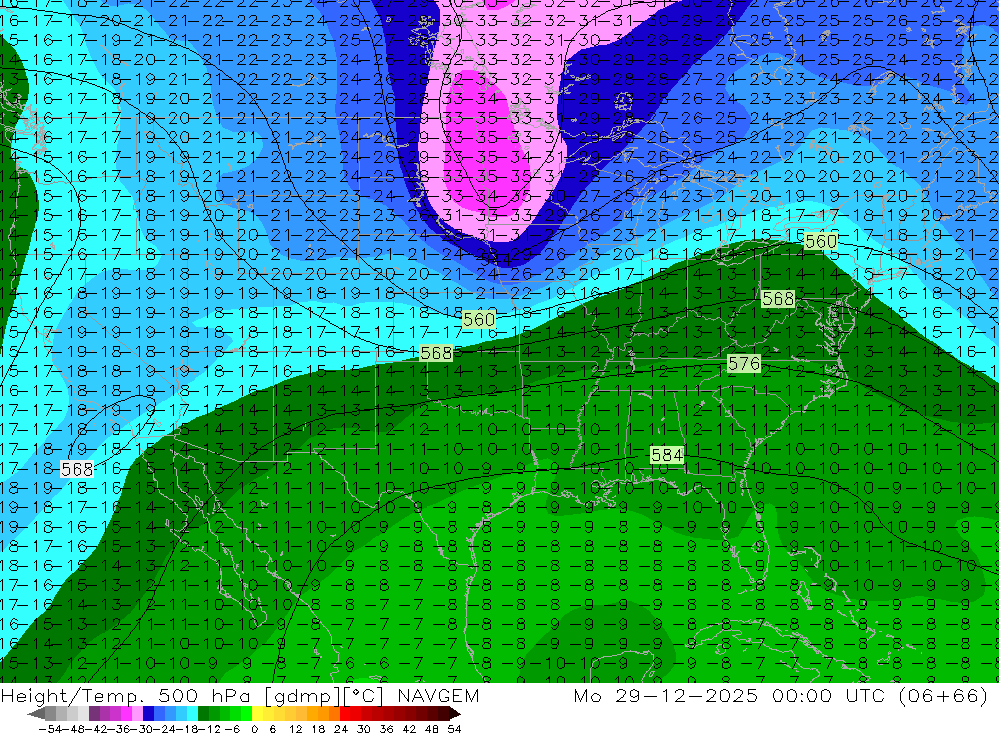
Task: Click the '[gdmp]' unit label
Action: coord(304,695)
